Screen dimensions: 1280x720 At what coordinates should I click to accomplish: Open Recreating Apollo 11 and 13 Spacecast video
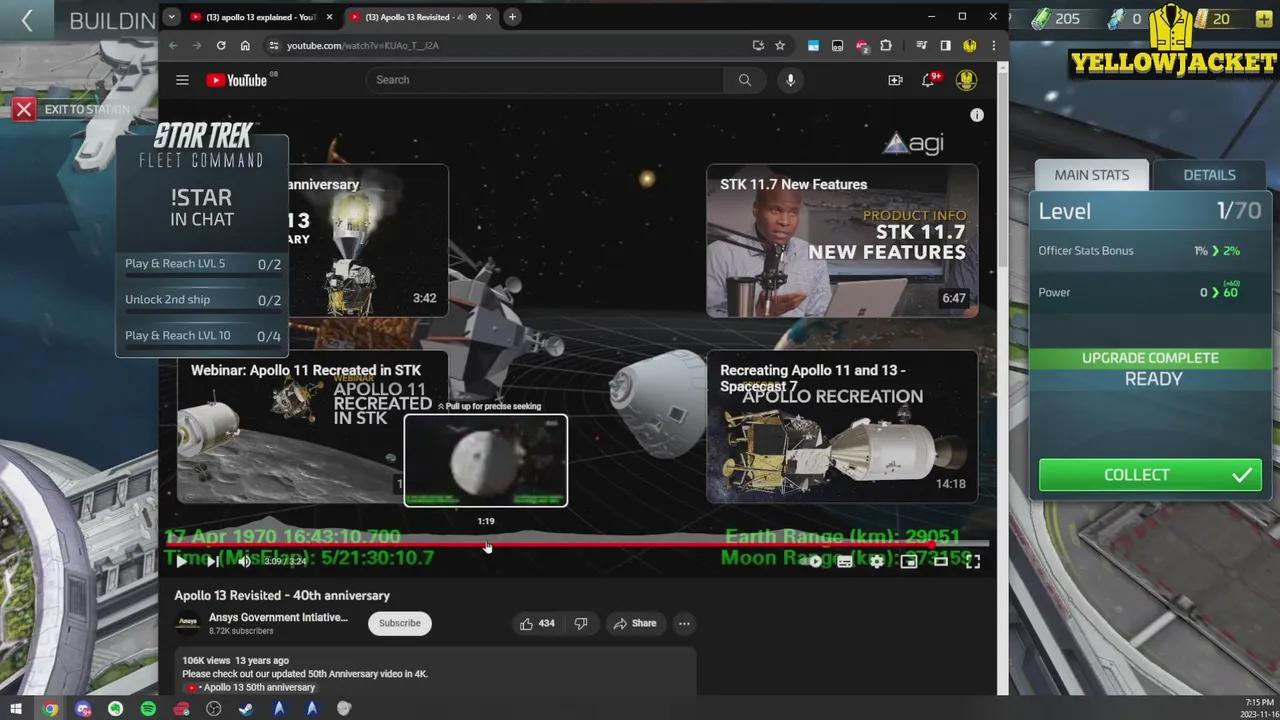842,426
